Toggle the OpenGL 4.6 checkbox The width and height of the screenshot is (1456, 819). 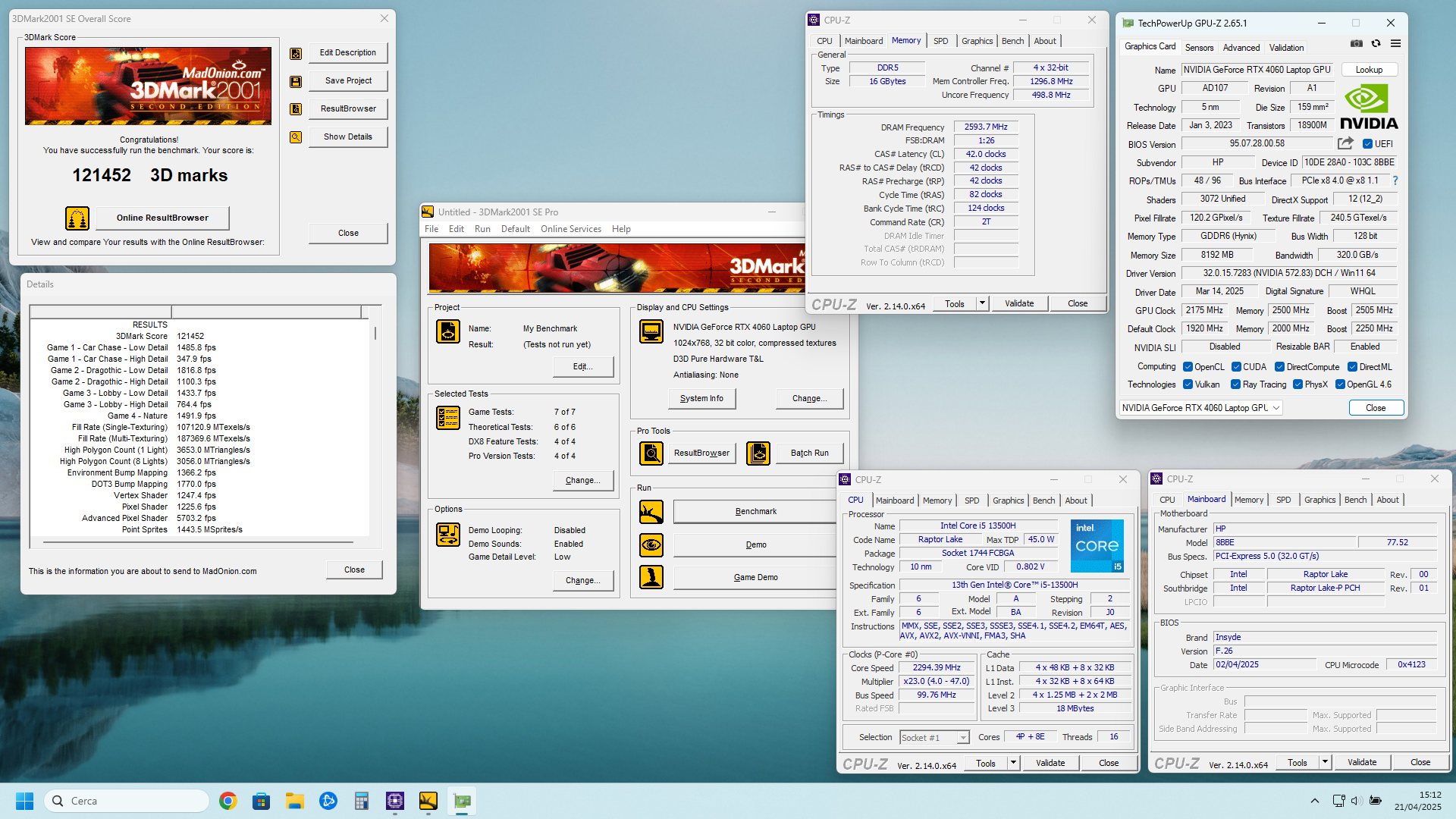tap(1340, 384)
